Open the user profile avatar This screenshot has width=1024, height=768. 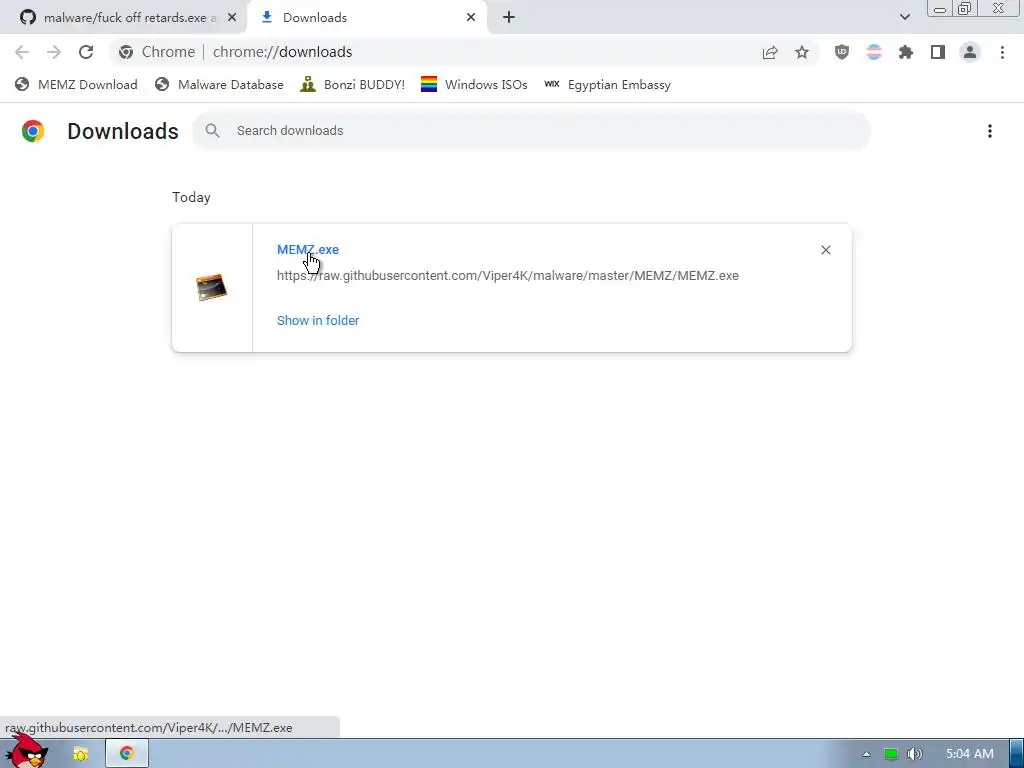click(x=970, y=52)
